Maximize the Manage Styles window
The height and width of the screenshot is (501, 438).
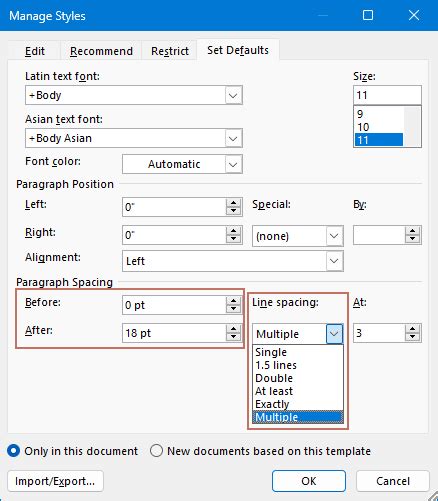368,15
